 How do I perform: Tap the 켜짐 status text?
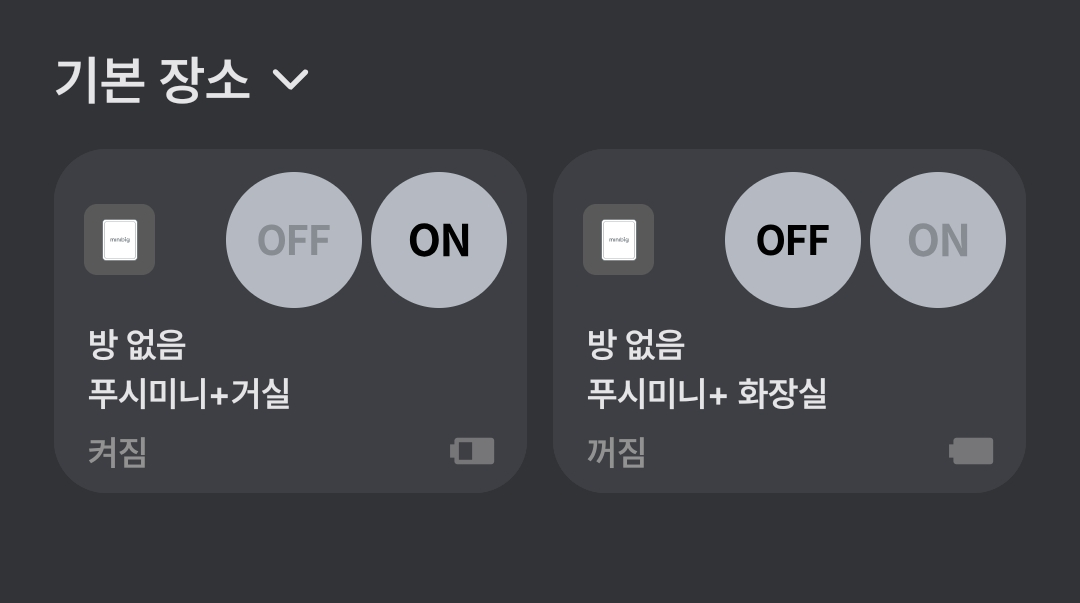click(x=118, y=452)
